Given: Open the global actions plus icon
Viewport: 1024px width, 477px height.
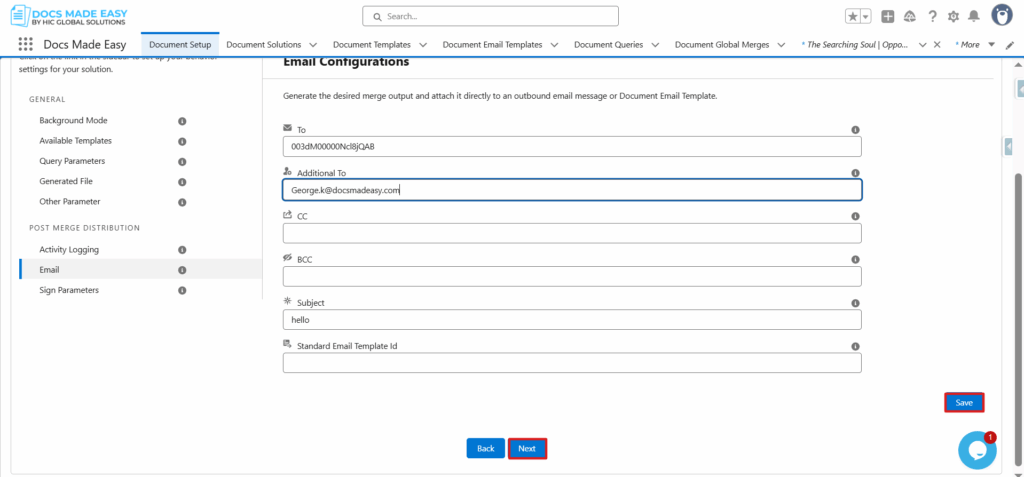Looking at the screenshot, I should 887,16.
